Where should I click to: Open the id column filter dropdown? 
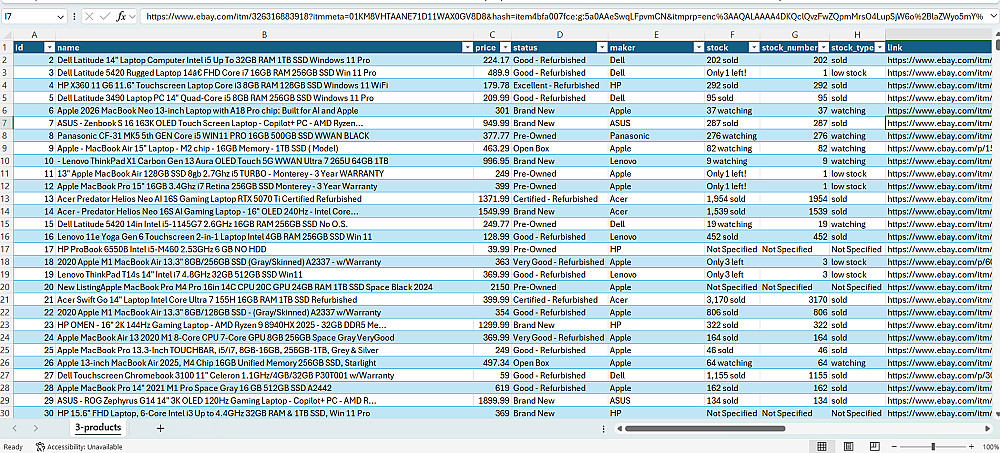[x=49, y=47]
